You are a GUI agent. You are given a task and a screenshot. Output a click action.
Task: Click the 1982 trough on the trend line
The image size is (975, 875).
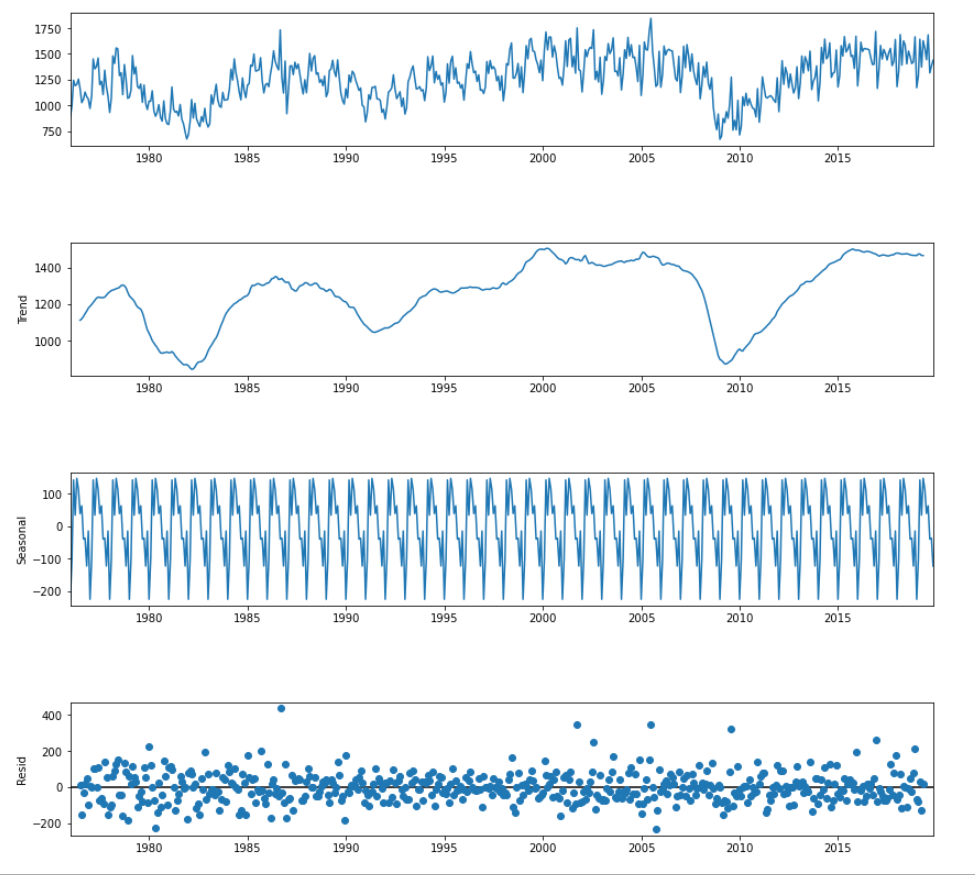(x=193, y=369)
